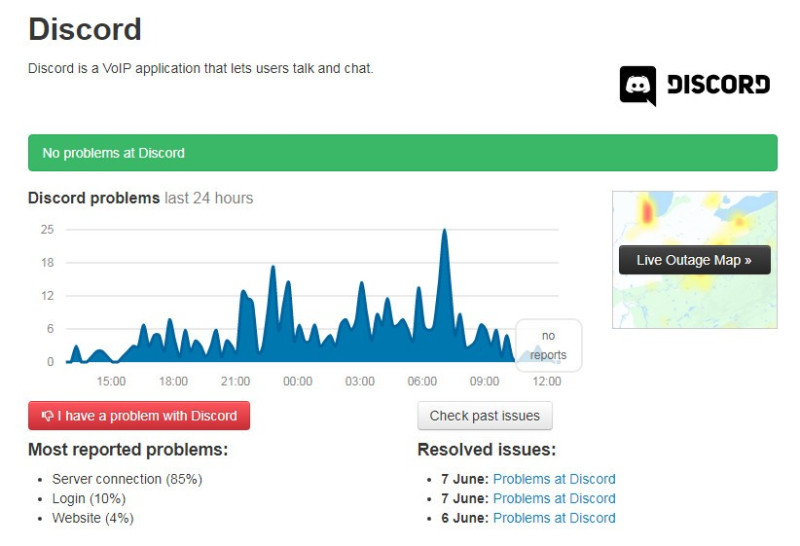Click Check past issues button
This screenshot has width=800, height=546.
[x=485, y=415]
